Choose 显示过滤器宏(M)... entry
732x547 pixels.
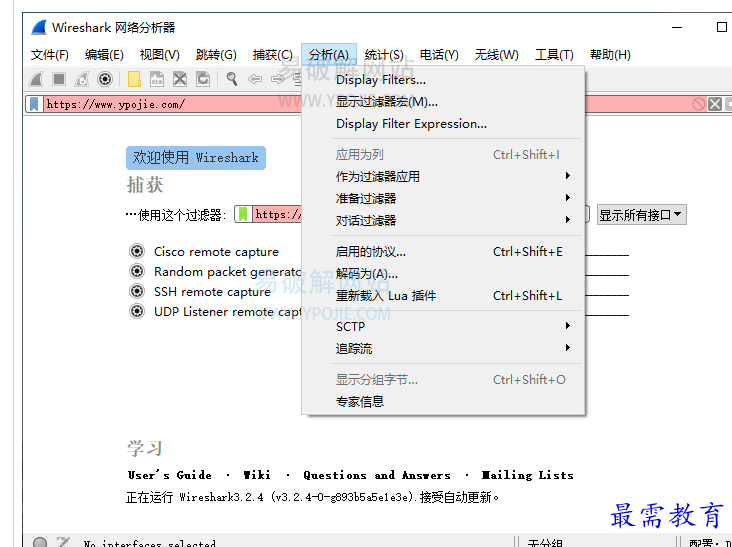pos(443,102)
